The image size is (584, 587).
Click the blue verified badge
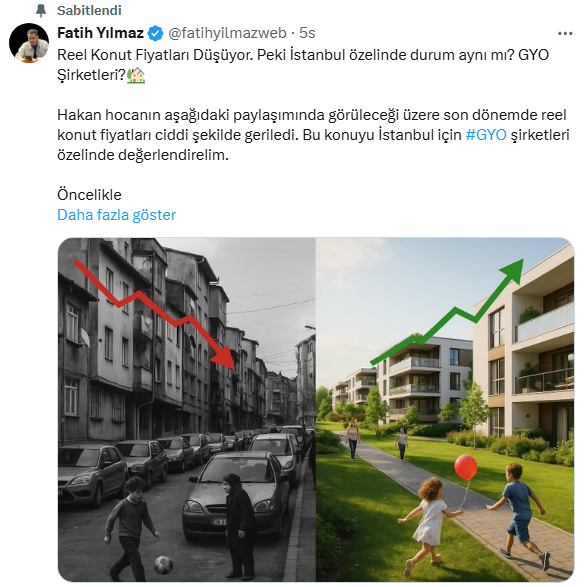[x=155, y=33]
